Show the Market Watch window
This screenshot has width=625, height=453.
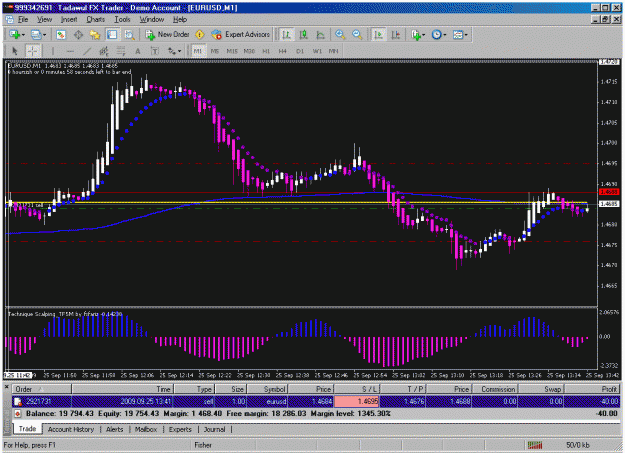61,35
